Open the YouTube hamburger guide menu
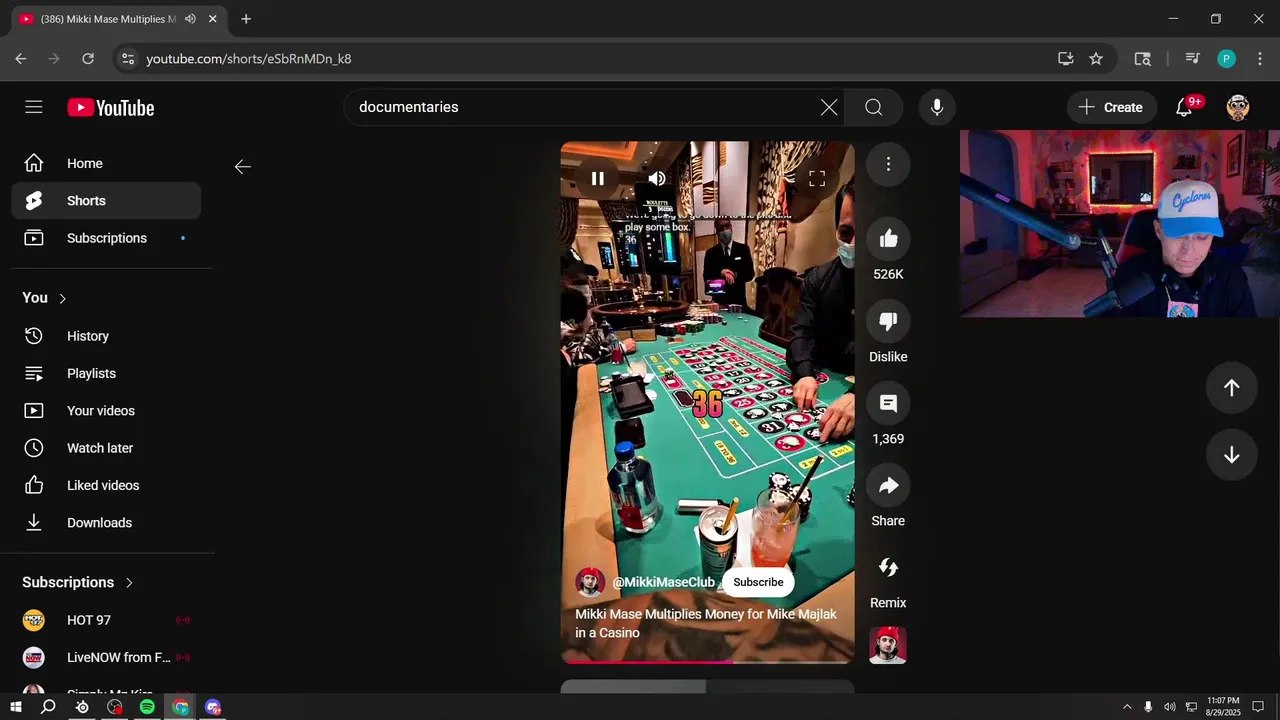 click(34, 107)
